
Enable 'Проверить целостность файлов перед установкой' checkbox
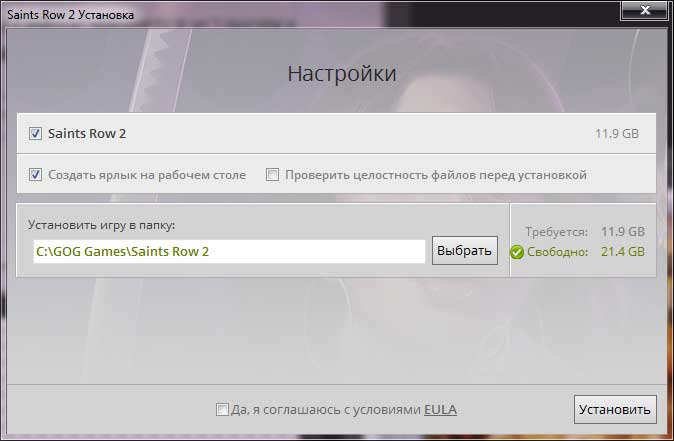pyautogui.click(x=272, y=175)
